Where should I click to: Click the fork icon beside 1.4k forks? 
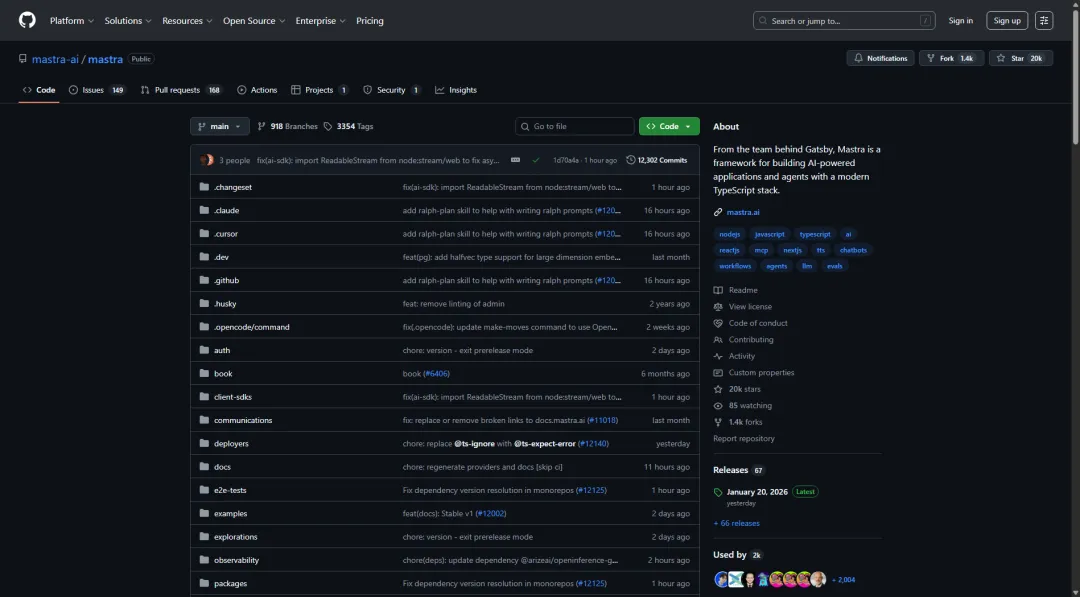(x=718, y=422)
